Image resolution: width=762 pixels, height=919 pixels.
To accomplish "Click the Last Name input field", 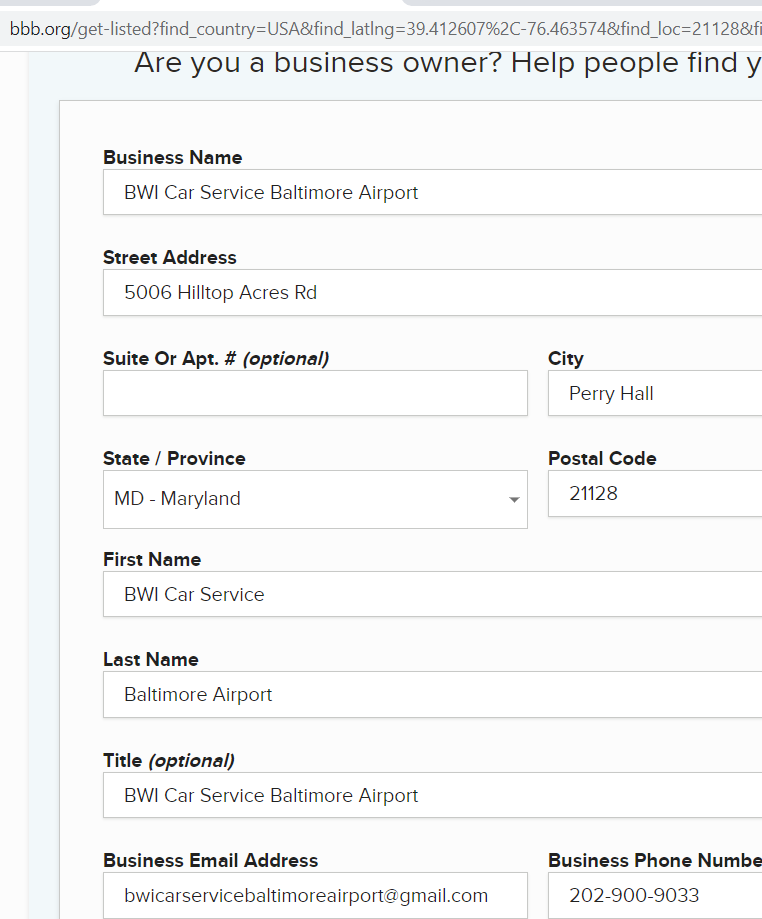I will (x=433, y=695).
